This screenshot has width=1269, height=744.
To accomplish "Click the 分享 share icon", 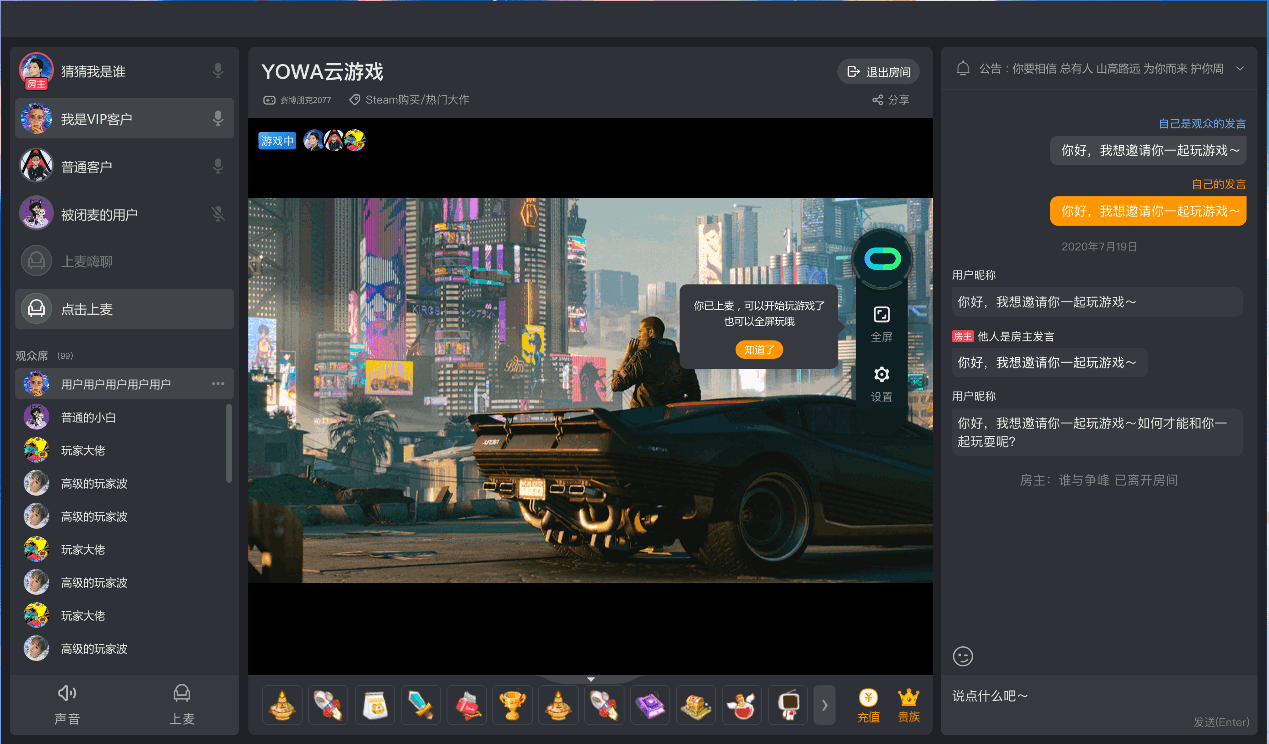I will pyautogui.click(x=878, y=100).
